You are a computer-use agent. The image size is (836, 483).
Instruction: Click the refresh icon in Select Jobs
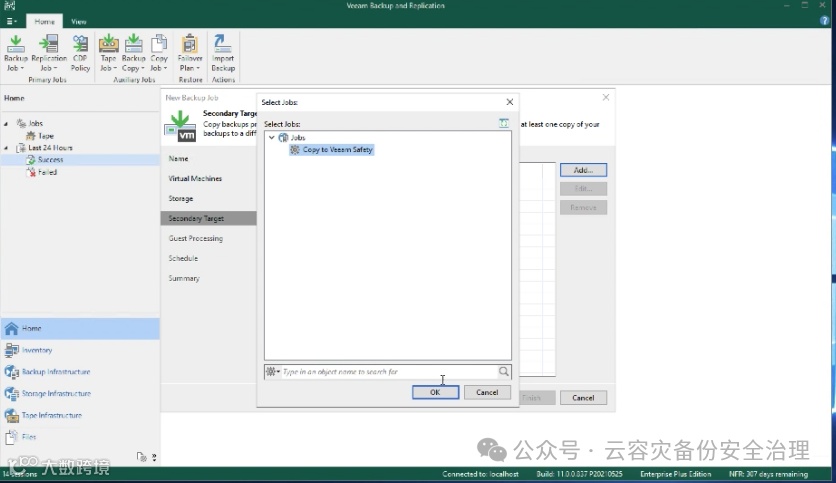(504, 123)
